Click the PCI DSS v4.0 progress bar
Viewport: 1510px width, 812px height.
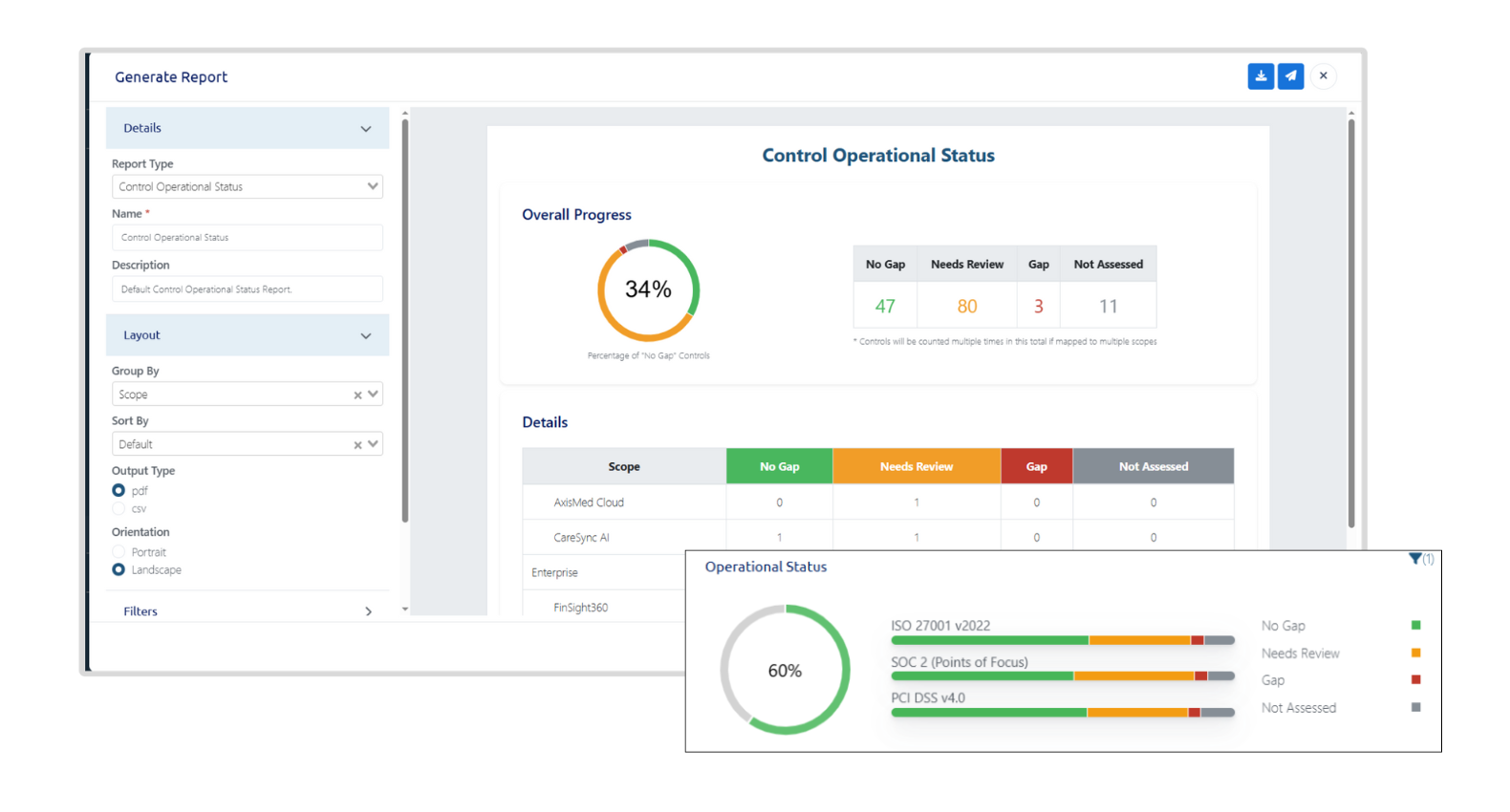[1063, 713]
